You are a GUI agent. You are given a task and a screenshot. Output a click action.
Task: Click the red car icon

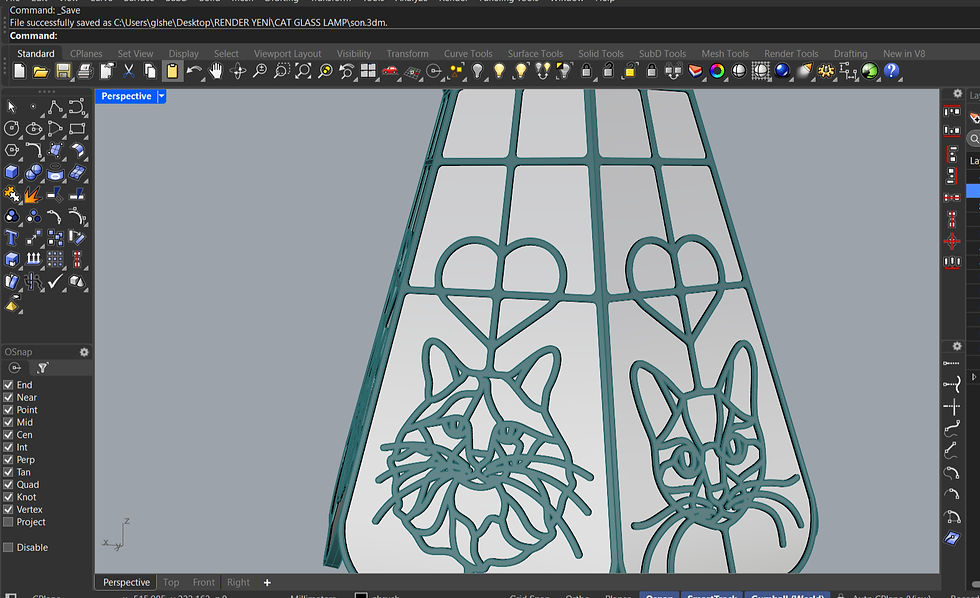point(390,71)
